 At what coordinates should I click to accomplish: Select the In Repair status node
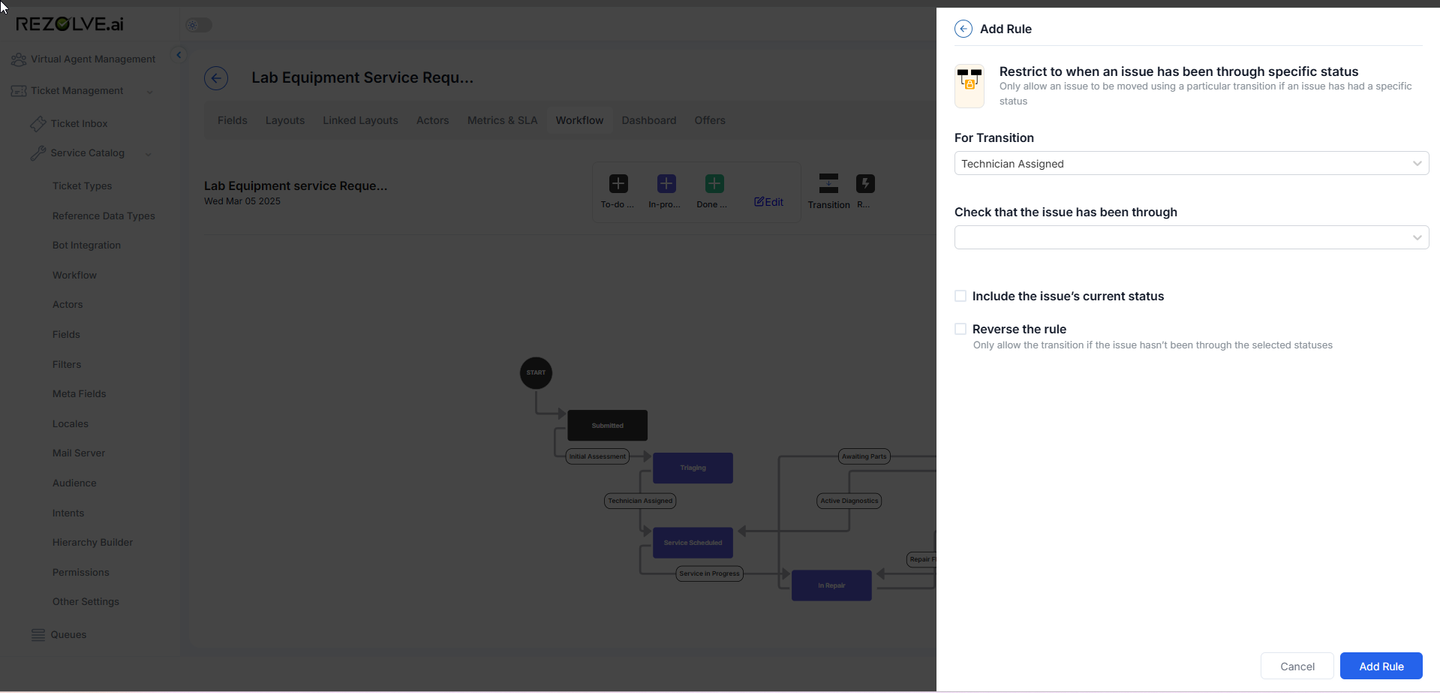(831, 585)
